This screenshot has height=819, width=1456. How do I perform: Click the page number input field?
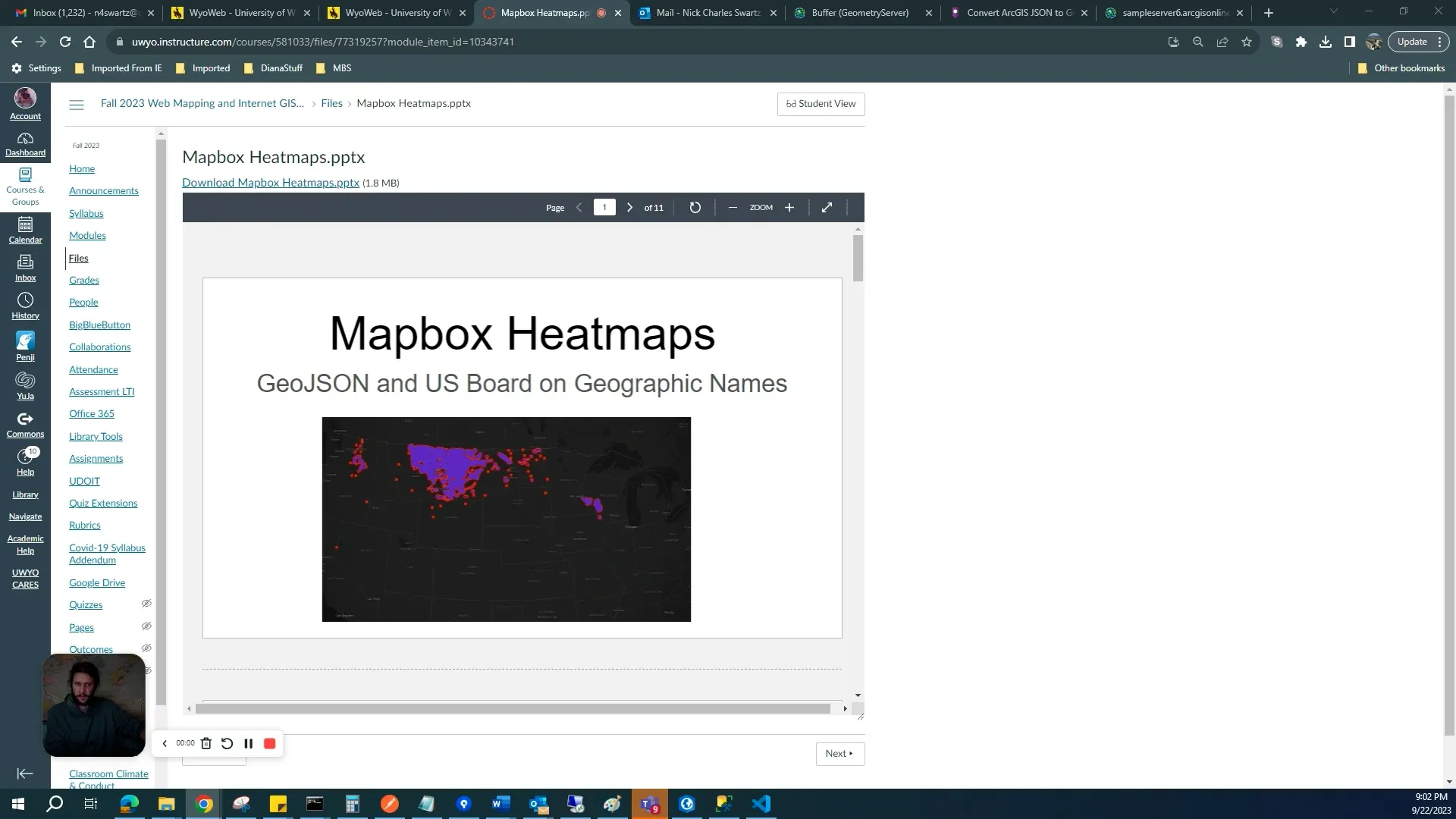click(604, 207)
